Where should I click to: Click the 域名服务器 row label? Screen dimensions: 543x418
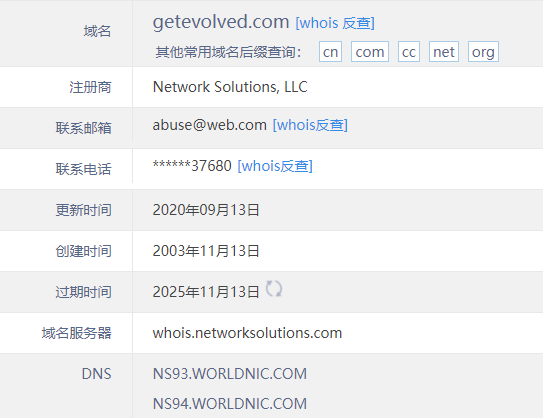(x=77, y=333)
